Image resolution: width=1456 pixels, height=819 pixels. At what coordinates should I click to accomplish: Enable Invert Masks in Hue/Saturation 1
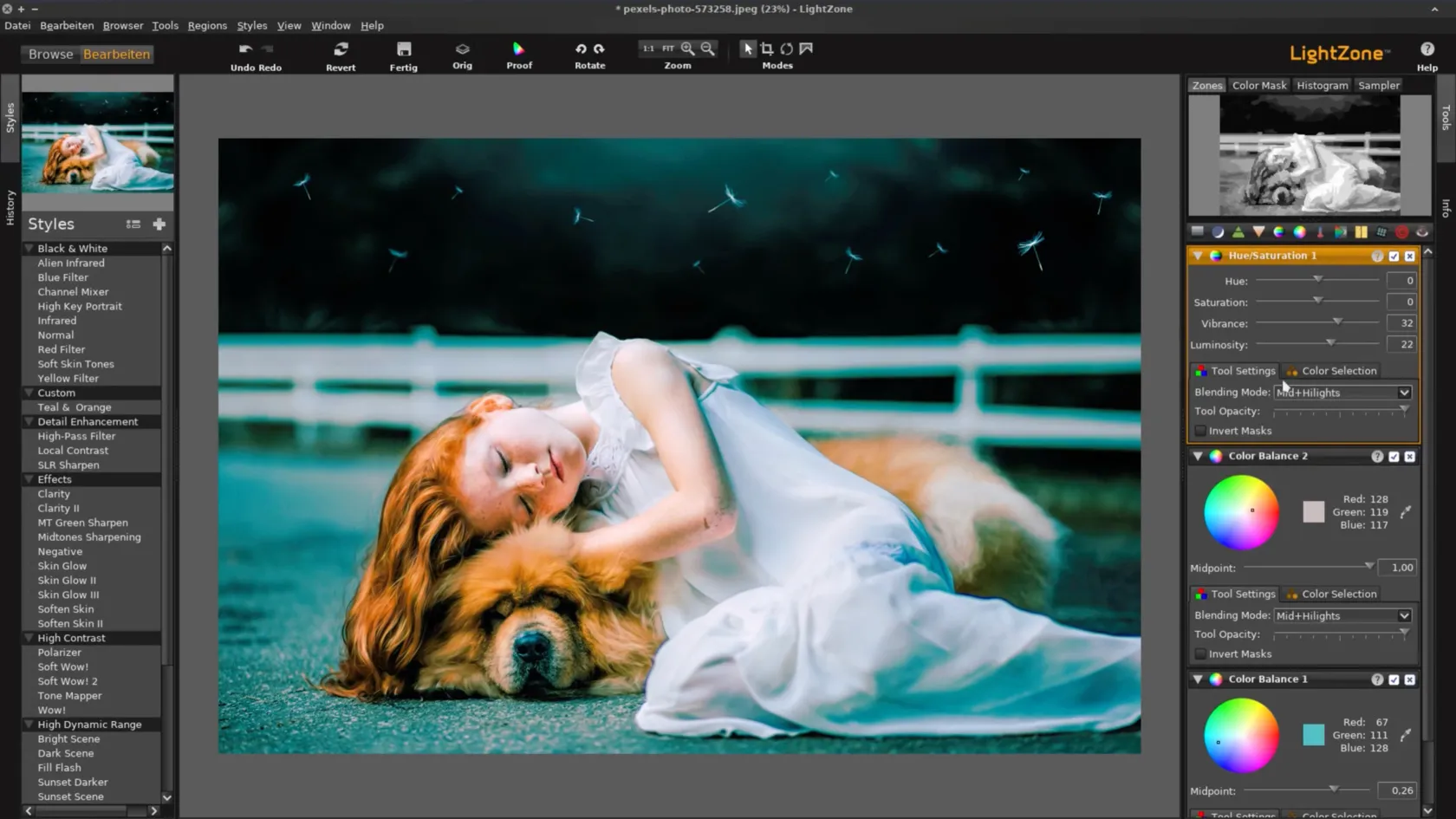pyautogui.click(x=1200, y=431)
